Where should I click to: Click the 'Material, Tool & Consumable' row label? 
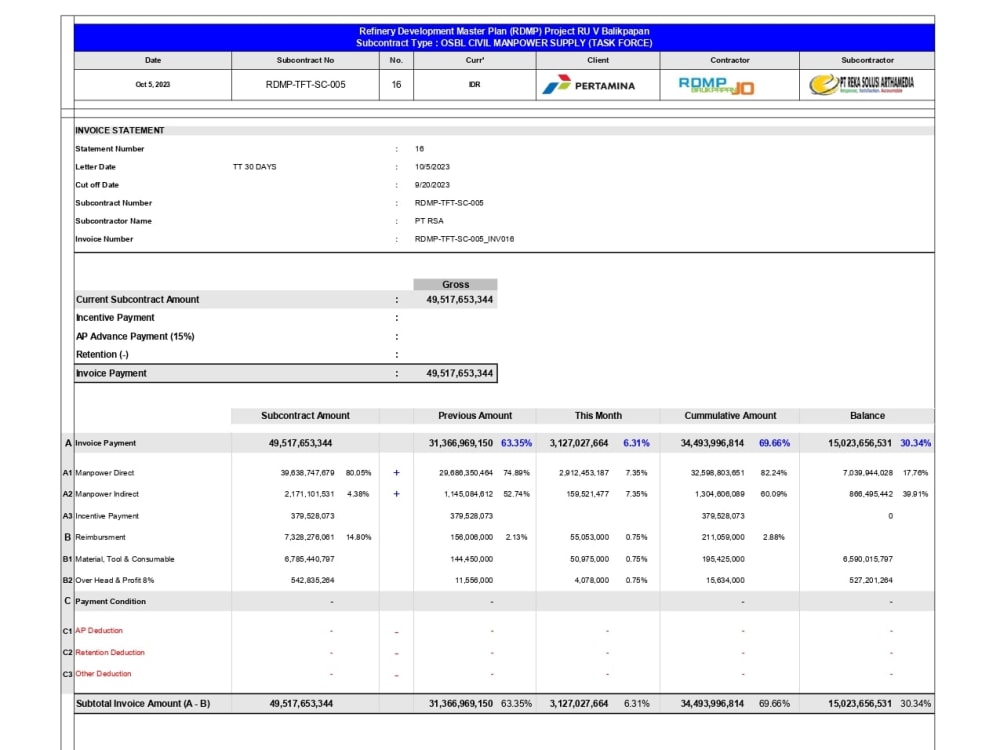pos(125,559)
